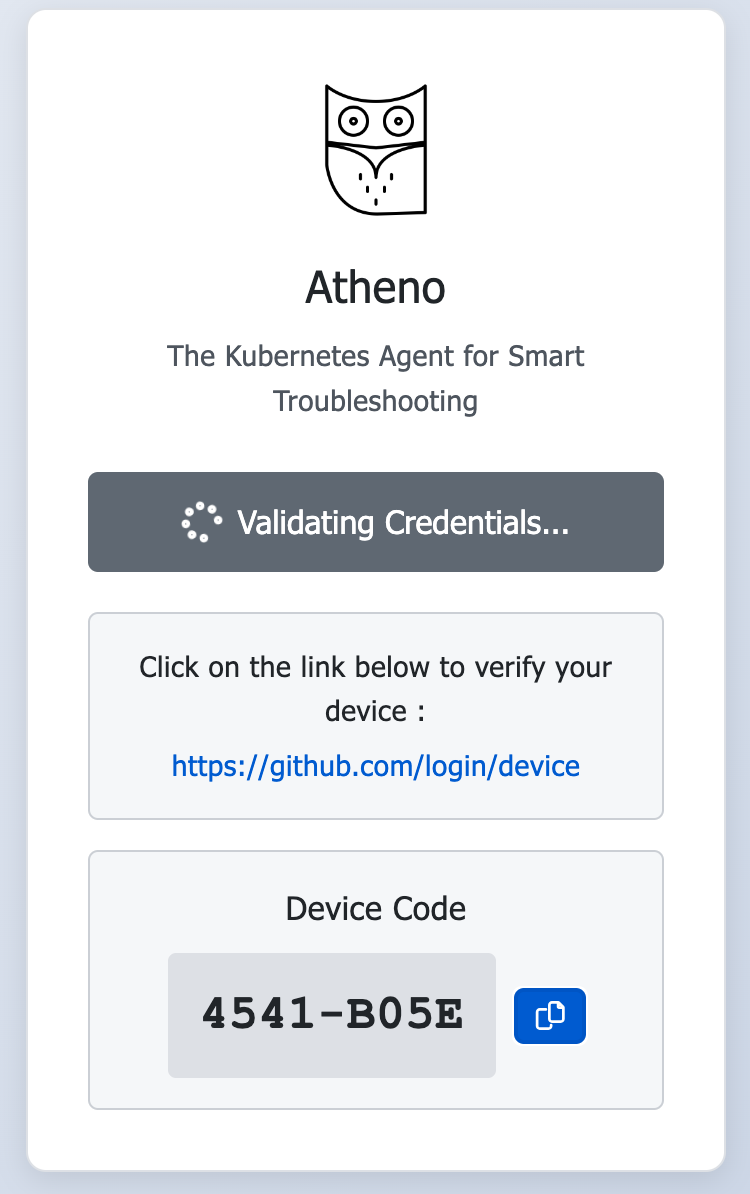The image size is (750, 1194).
Task: Click the word Troubleshooting in the subtitle
Action: [375, 401]
